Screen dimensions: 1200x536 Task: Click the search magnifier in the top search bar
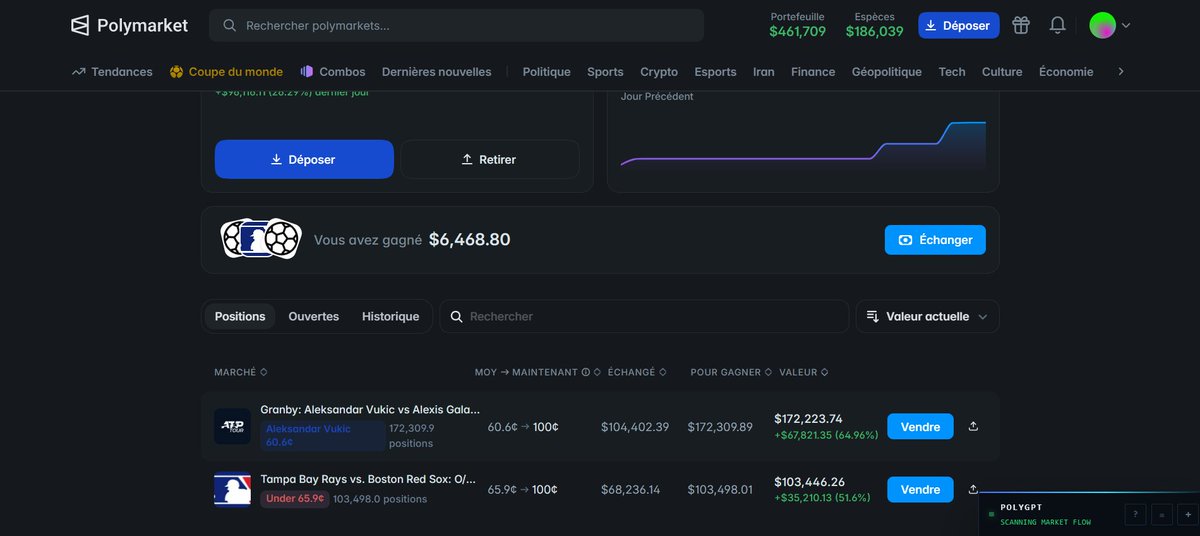pos(230,25)
